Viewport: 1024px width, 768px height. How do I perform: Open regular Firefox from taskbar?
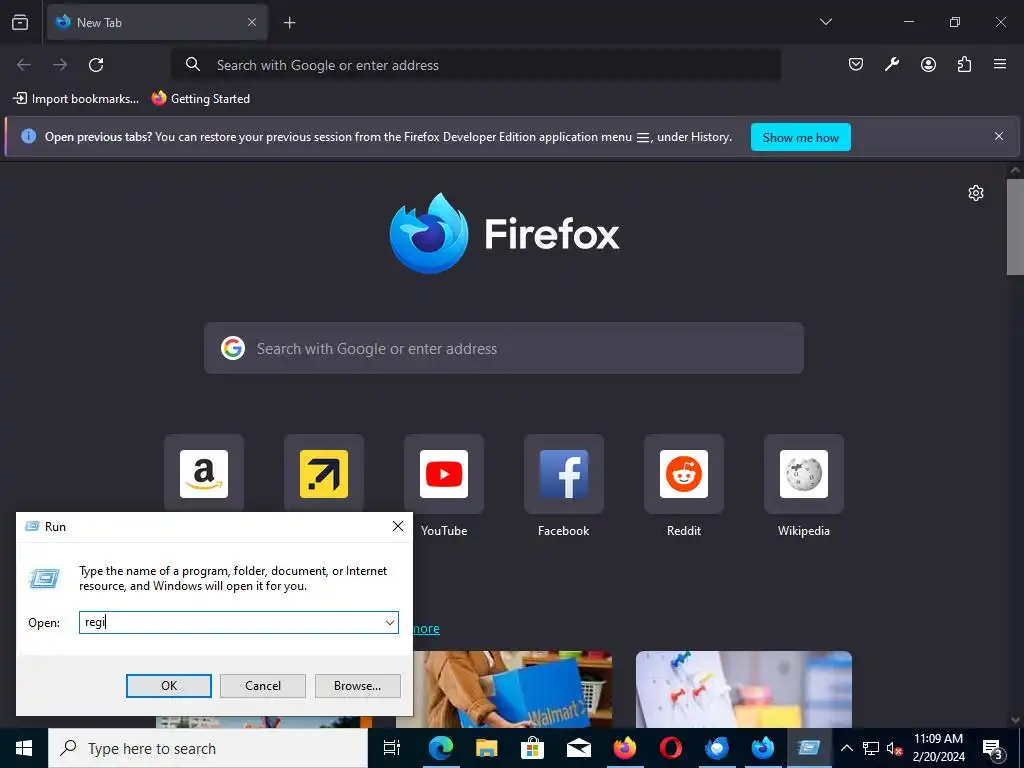(624, 748)
